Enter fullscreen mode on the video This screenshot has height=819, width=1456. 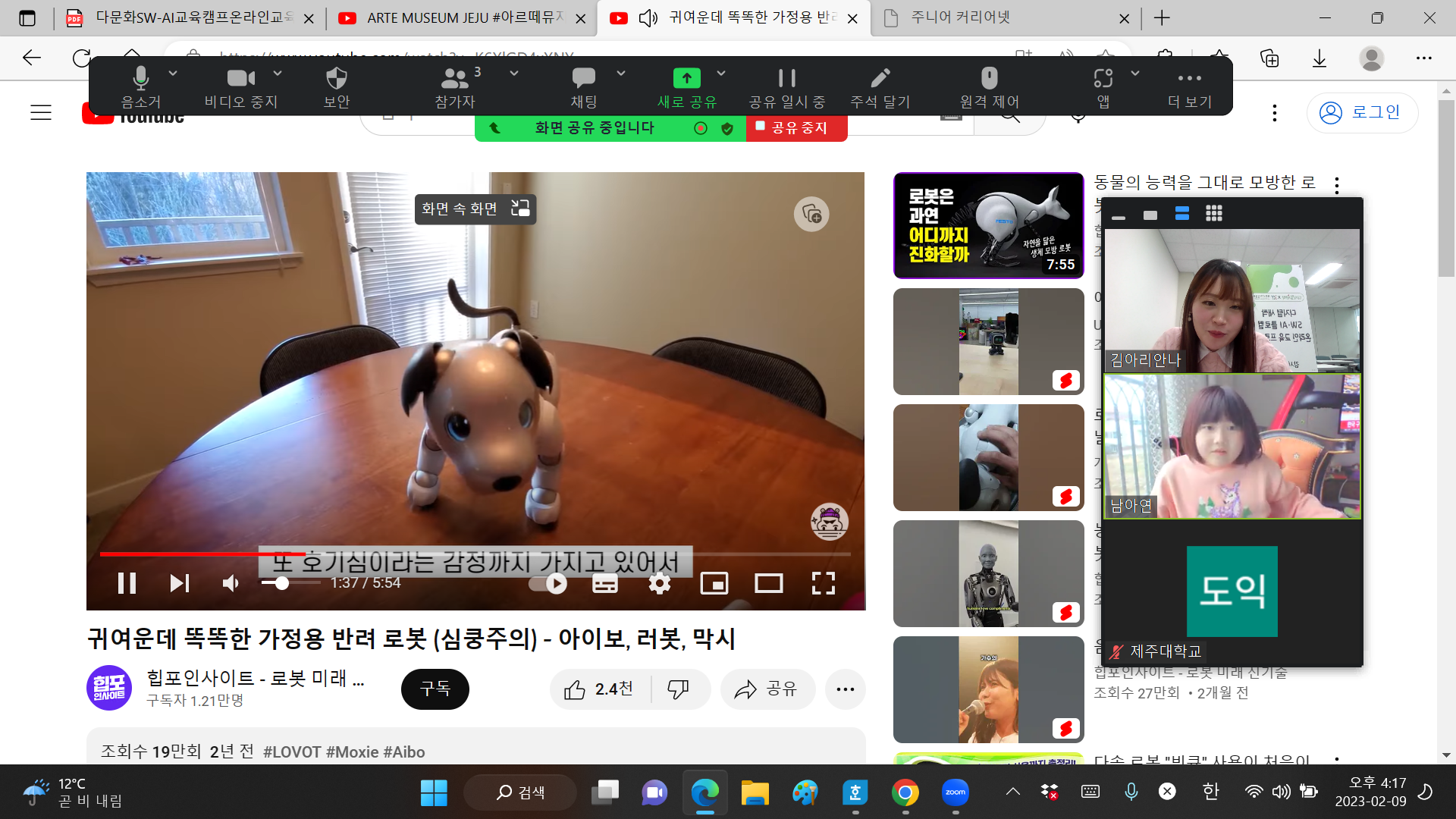click(823, 583)
